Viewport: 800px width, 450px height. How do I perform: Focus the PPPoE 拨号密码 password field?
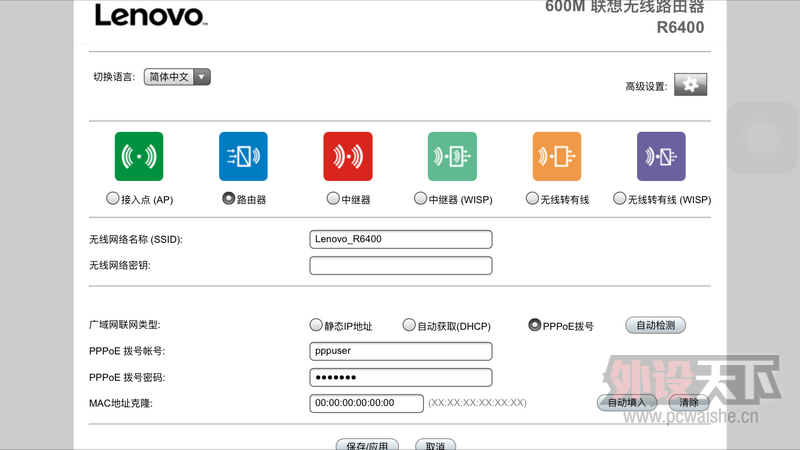401,378
